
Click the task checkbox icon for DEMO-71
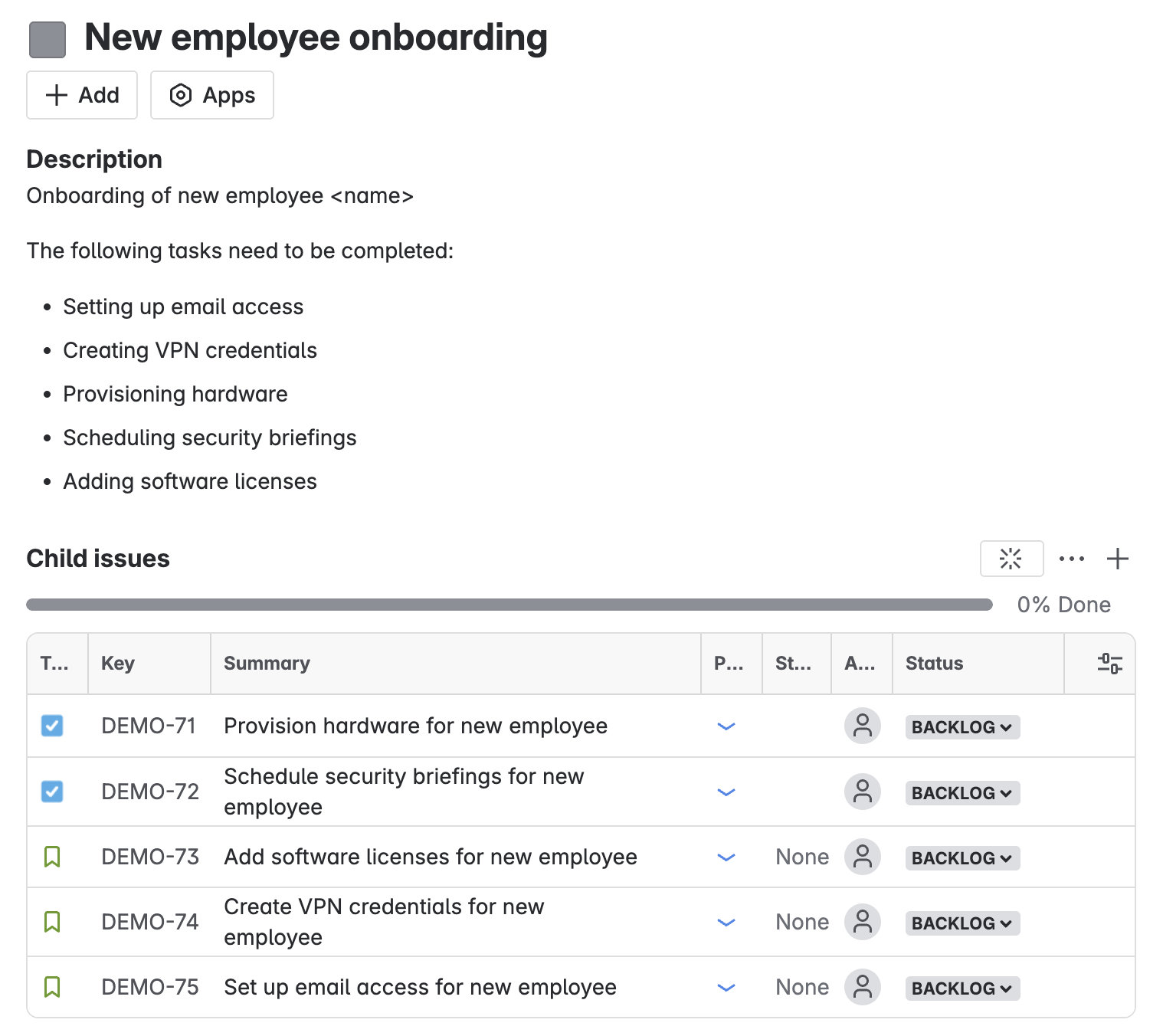click(52, 726)
